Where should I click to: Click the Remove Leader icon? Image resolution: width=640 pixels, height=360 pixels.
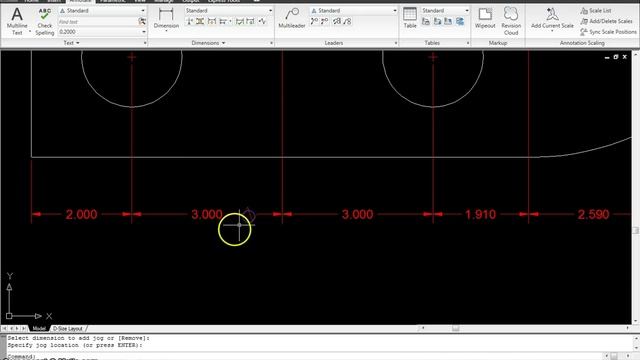[325, 21]
